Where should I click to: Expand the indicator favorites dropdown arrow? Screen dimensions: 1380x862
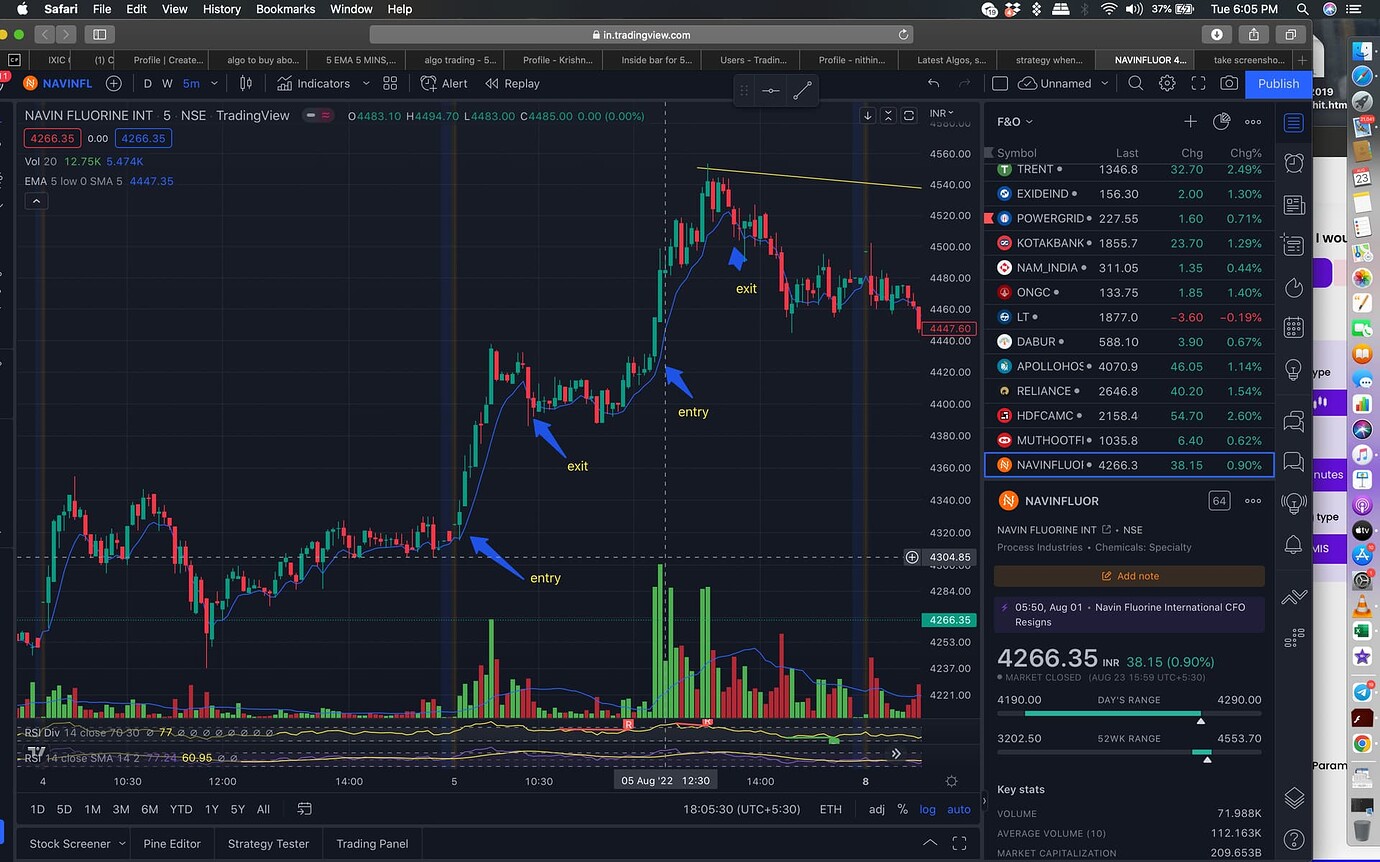coord(365,84)
